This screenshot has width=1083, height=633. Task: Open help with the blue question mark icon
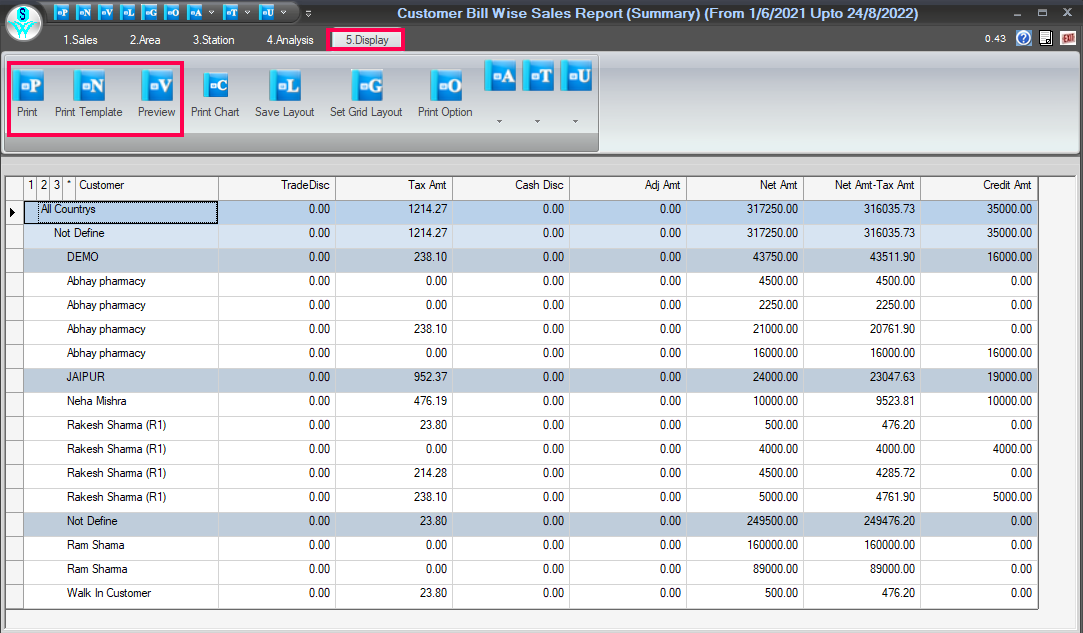point(1024,38)
